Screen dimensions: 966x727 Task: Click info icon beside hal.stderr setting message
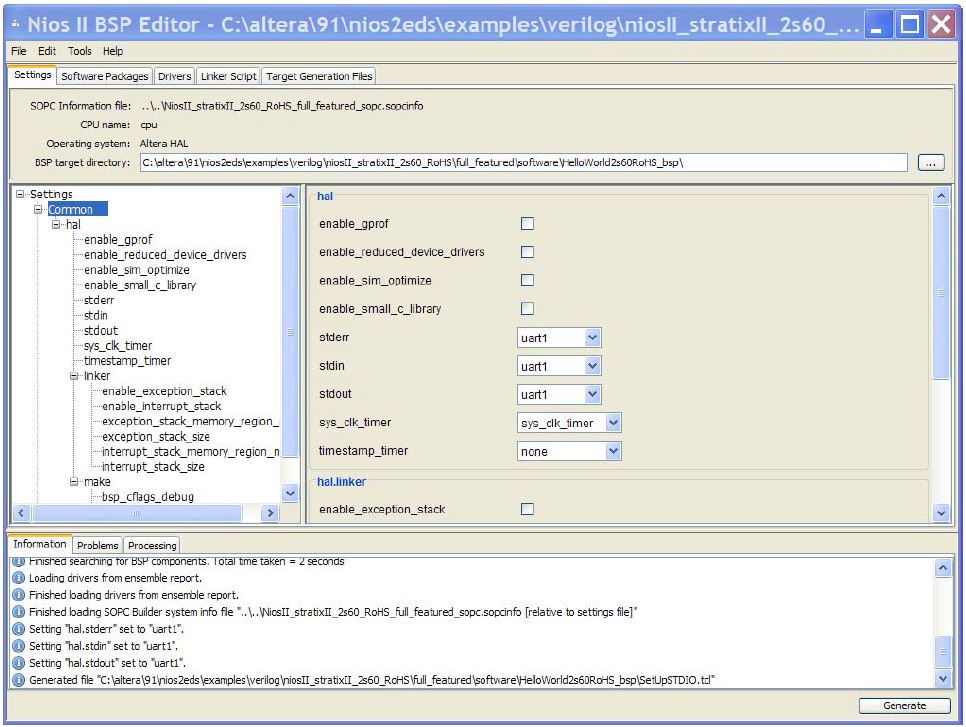pos(19,629)
